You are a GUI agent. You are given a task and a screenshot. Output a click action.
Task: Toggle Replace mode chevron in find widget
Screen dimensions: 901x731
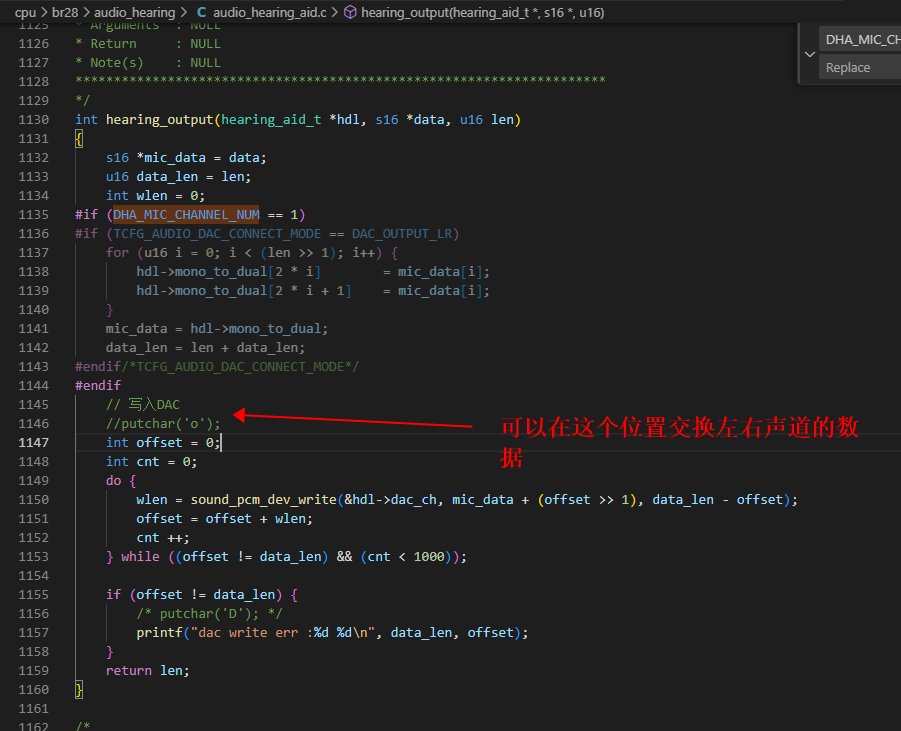(810, 54)
